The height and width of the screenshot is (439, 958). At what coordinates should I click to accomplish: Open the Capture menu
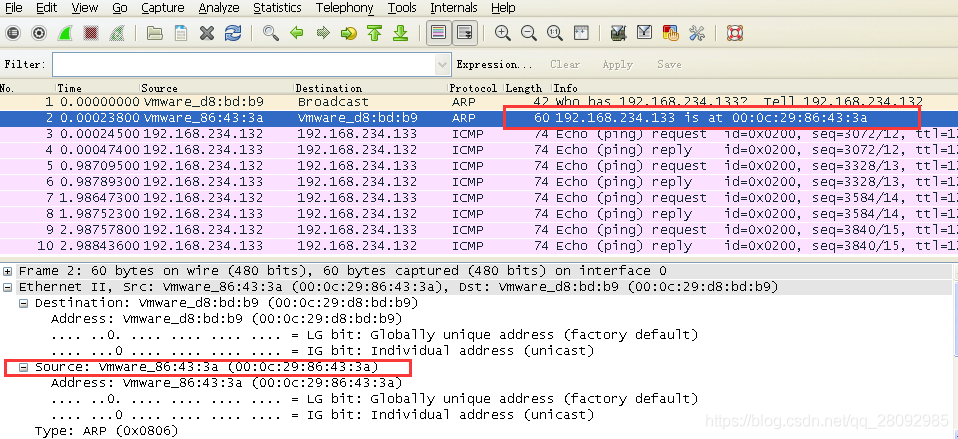pyautogui.click(x=163, y=8)
